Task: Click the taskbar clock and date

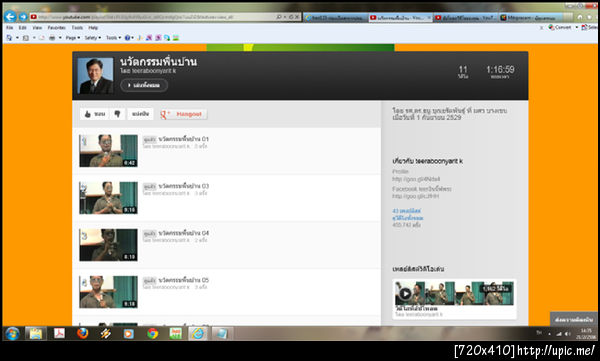Action: pyautogui.click(x=585, y=334)
